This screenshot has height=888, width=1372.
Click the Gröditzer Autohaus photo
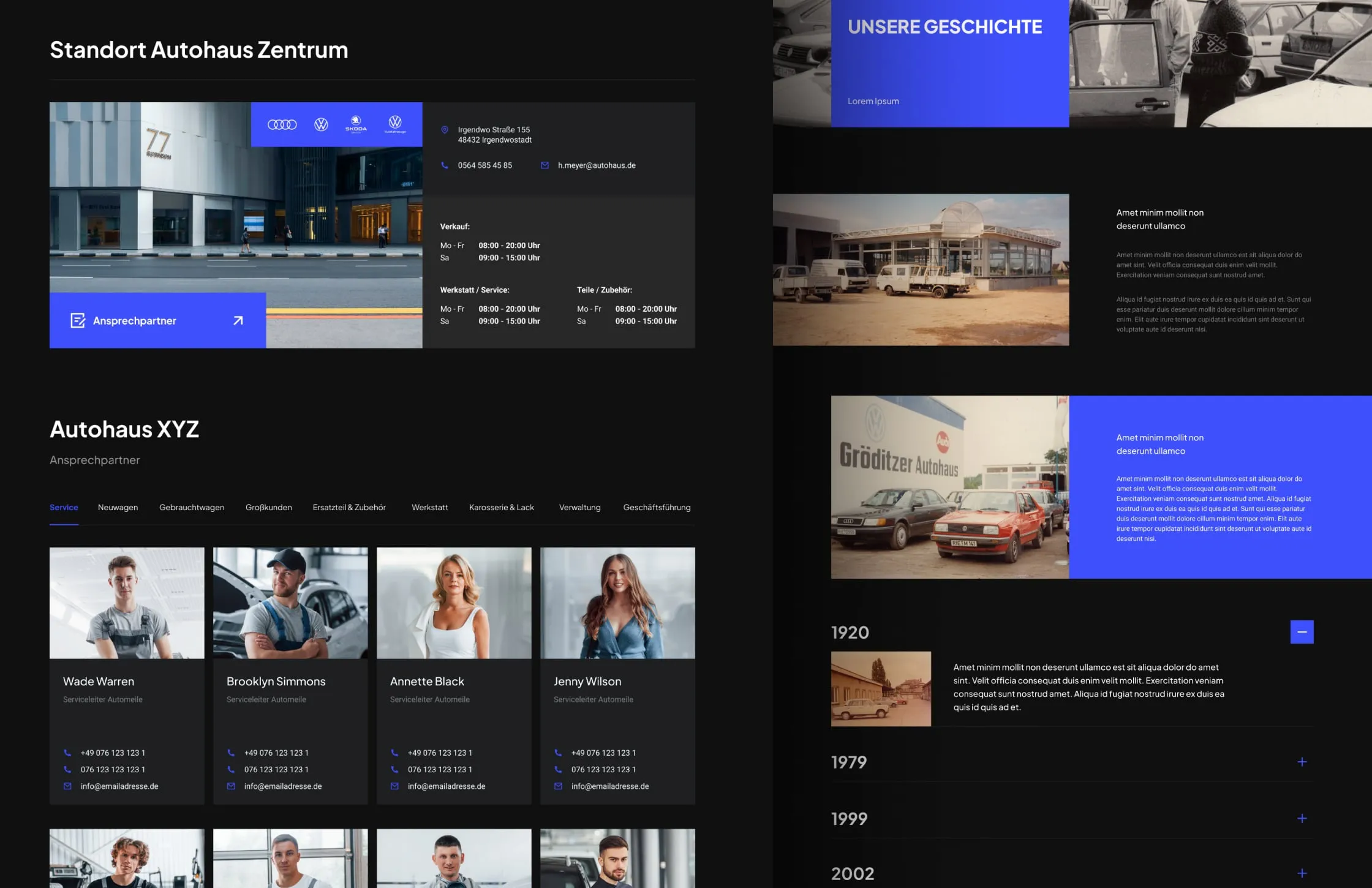[950, 487]
